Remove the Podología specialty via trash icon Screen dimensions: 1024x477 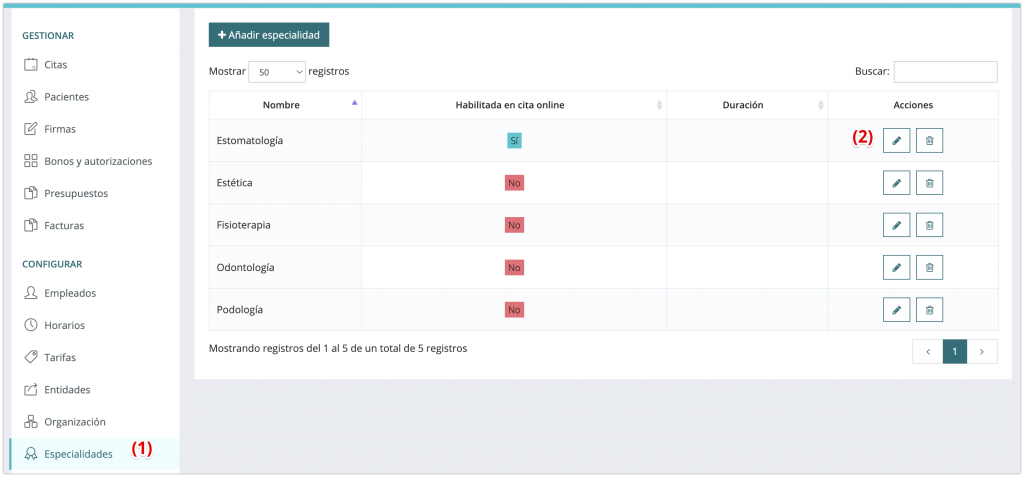pyautogui.click(x=929, y=309)
